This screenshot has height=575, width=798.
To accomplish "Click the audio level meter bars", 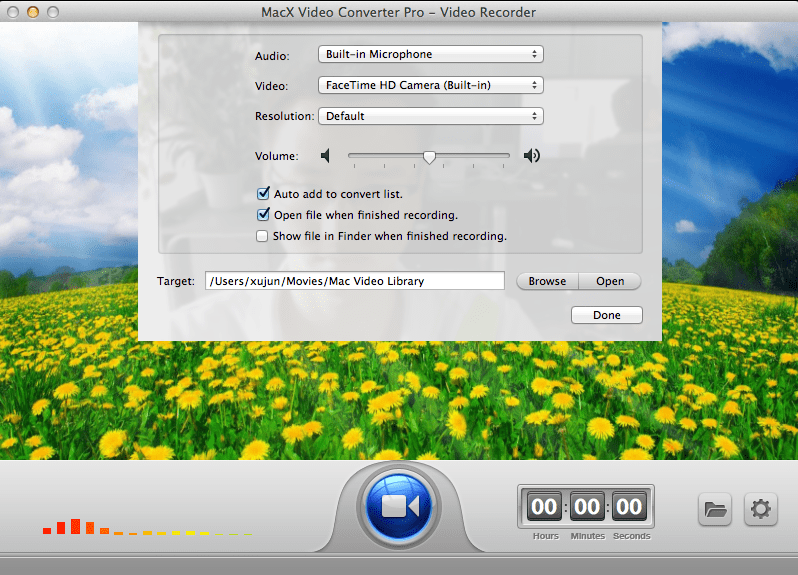I will pos(148,527).
